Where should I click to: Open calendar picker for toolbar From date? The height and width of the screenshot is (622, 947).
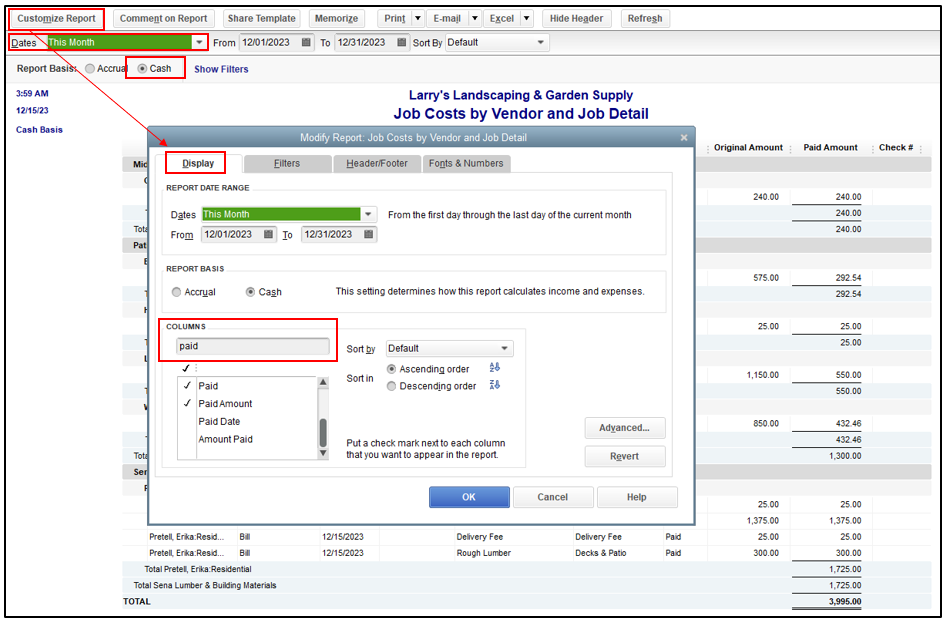(306, 42)
